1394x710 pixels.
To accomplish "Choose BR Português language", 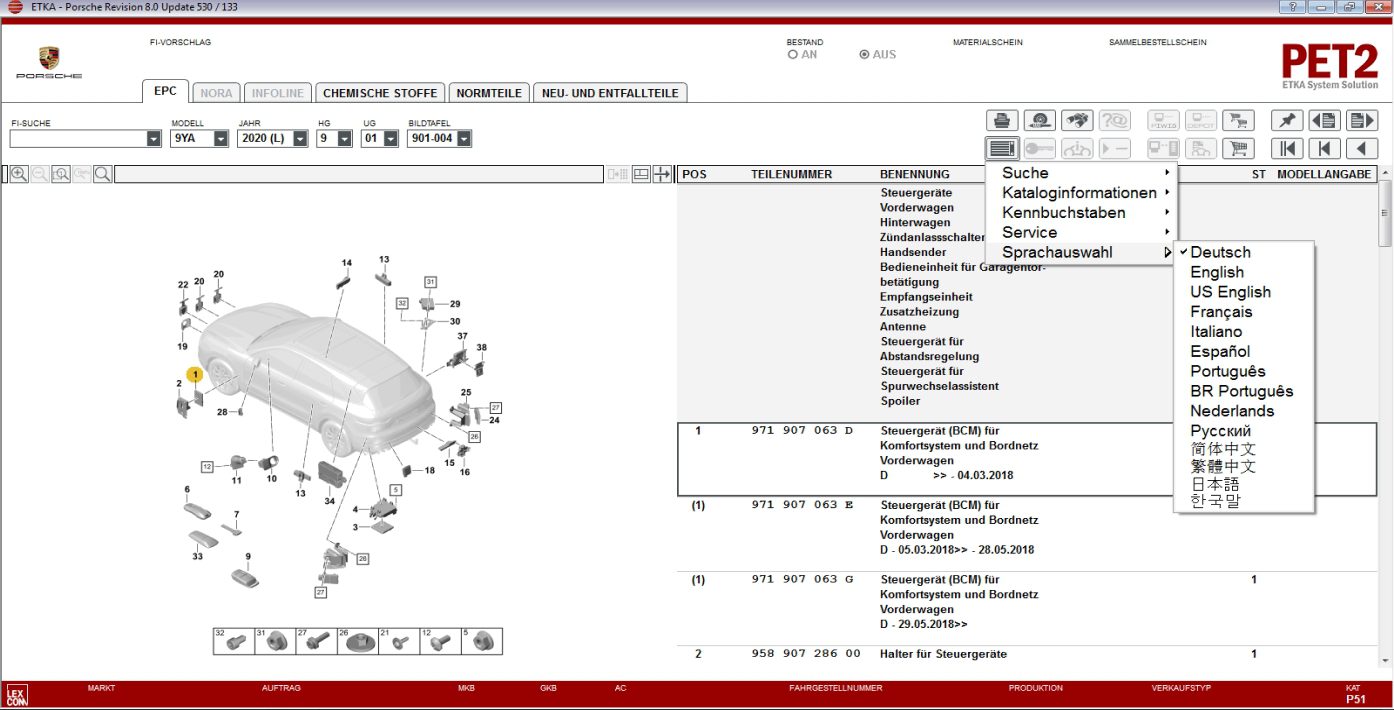I will click(x=1241, y=391).
